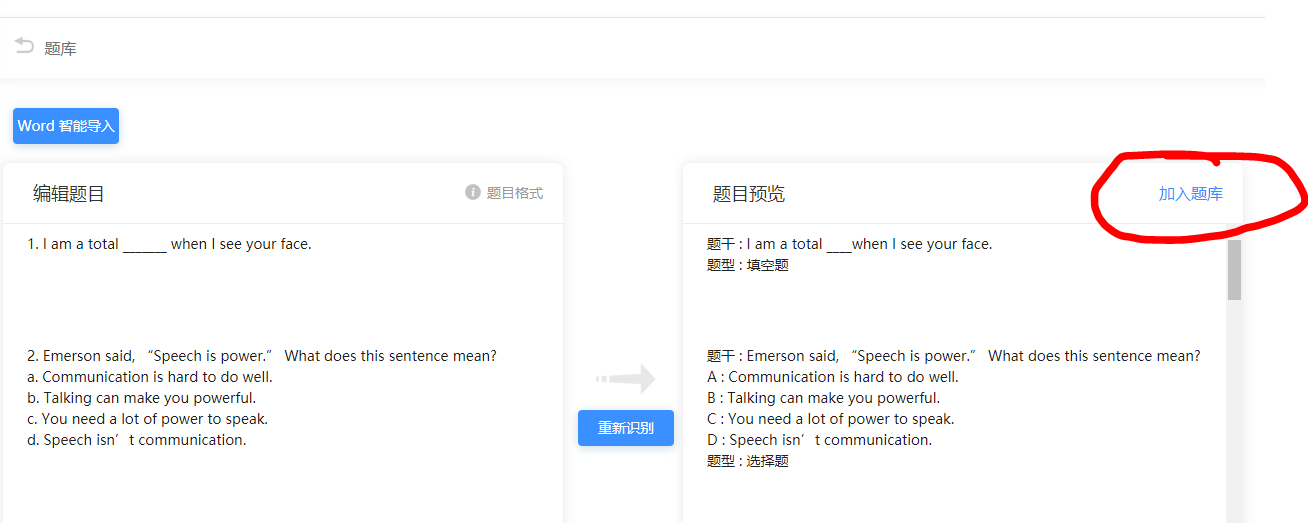Click the info icon beside 题目格式

pos(473,192)
